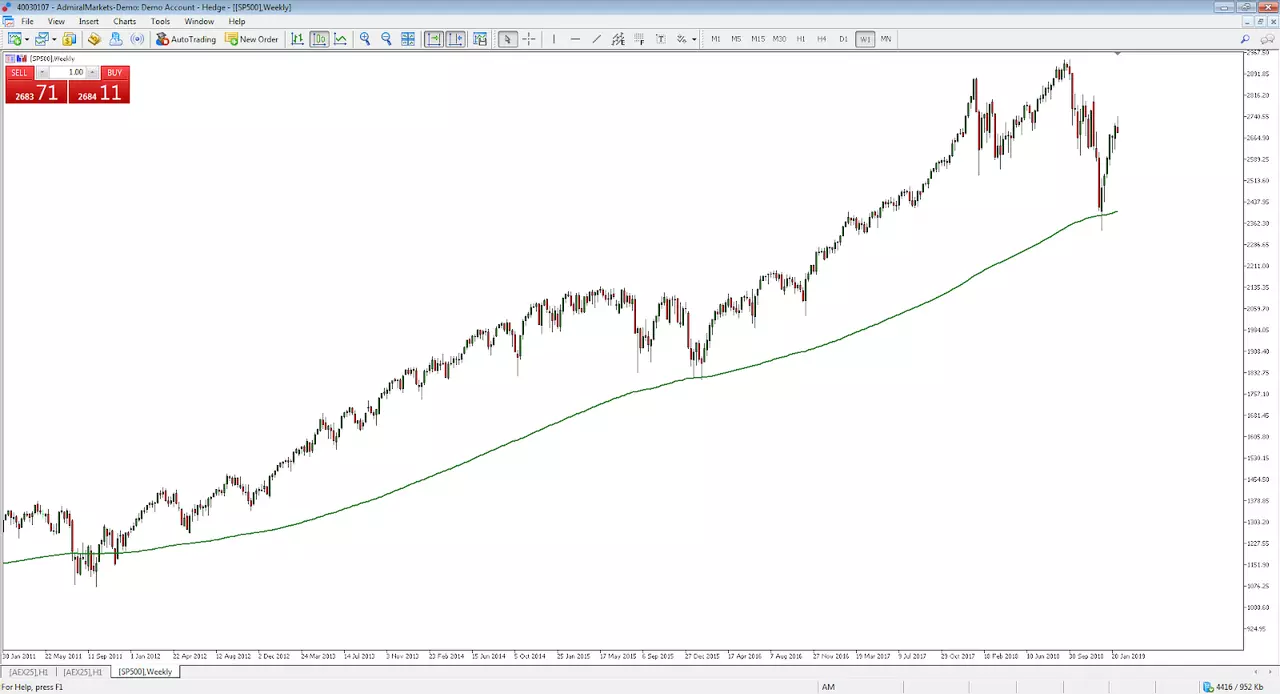Open the chart Templates icon

pyautogui.click(x=480, y=39)
